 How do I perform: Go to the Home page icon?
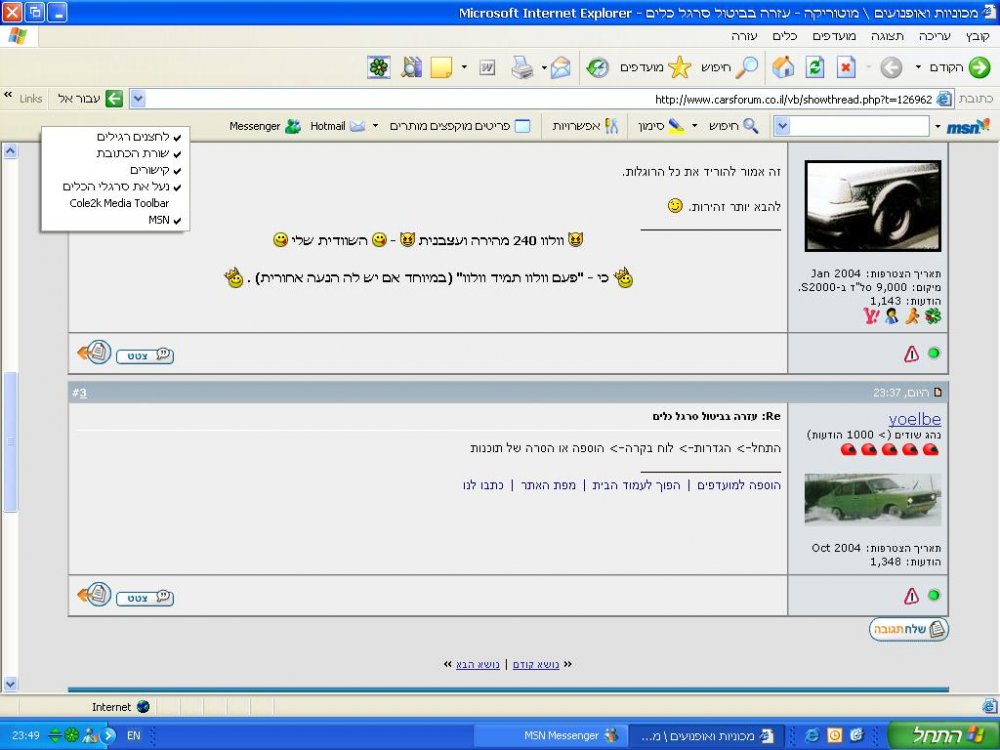783,68
